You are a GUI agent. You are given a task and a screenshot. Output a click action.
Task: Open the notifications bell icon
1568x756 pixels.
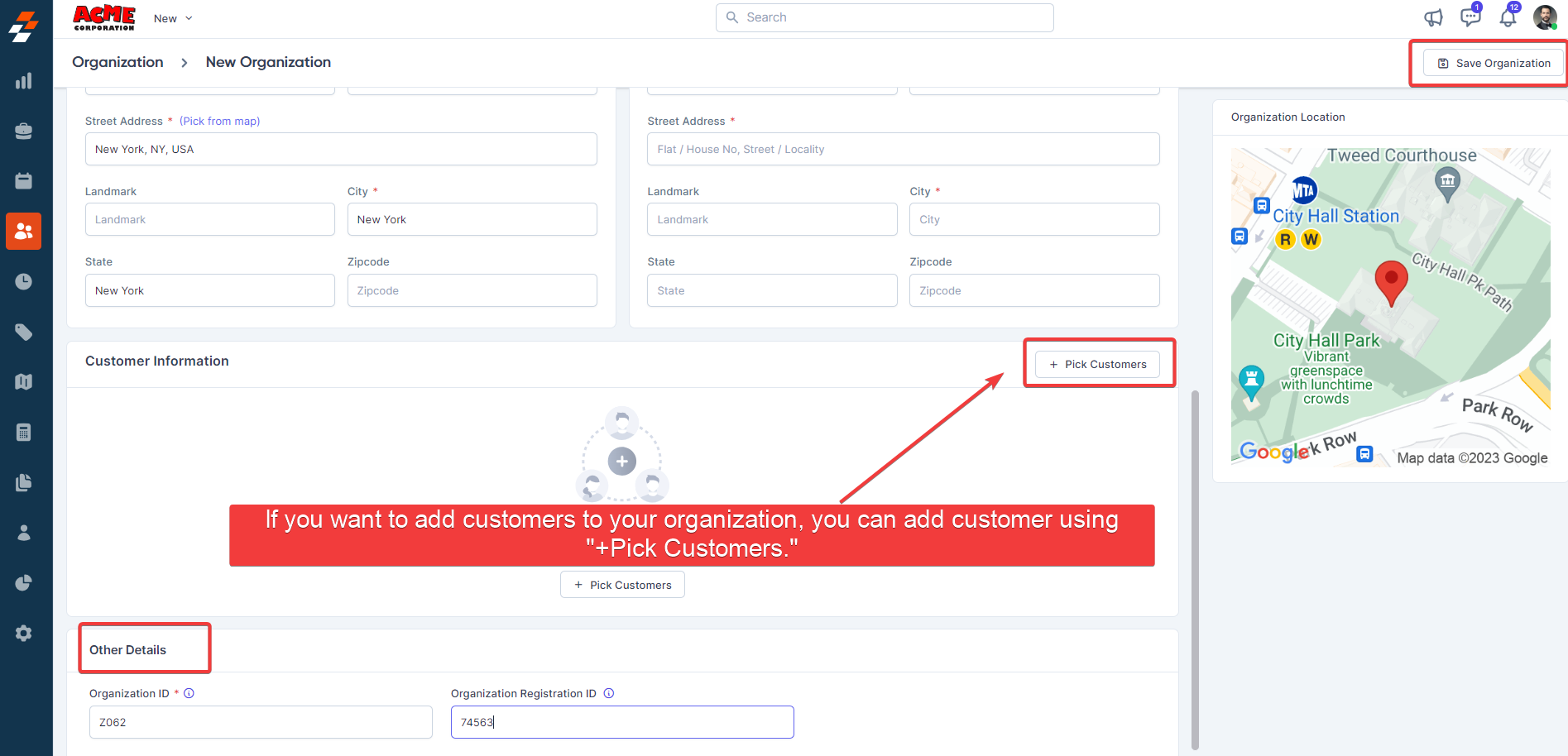[x=1508, y=17]
